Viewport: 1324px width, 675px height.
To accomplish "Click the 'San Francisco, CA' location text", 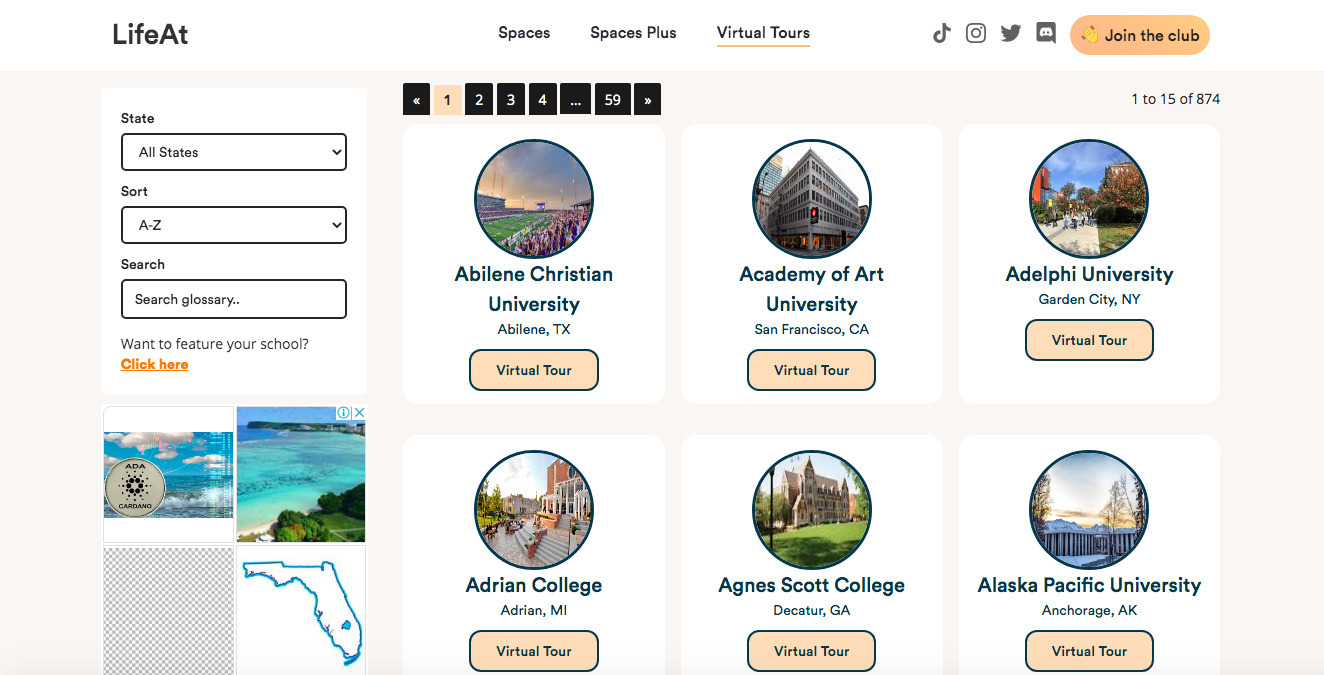I will pos(811,329).
